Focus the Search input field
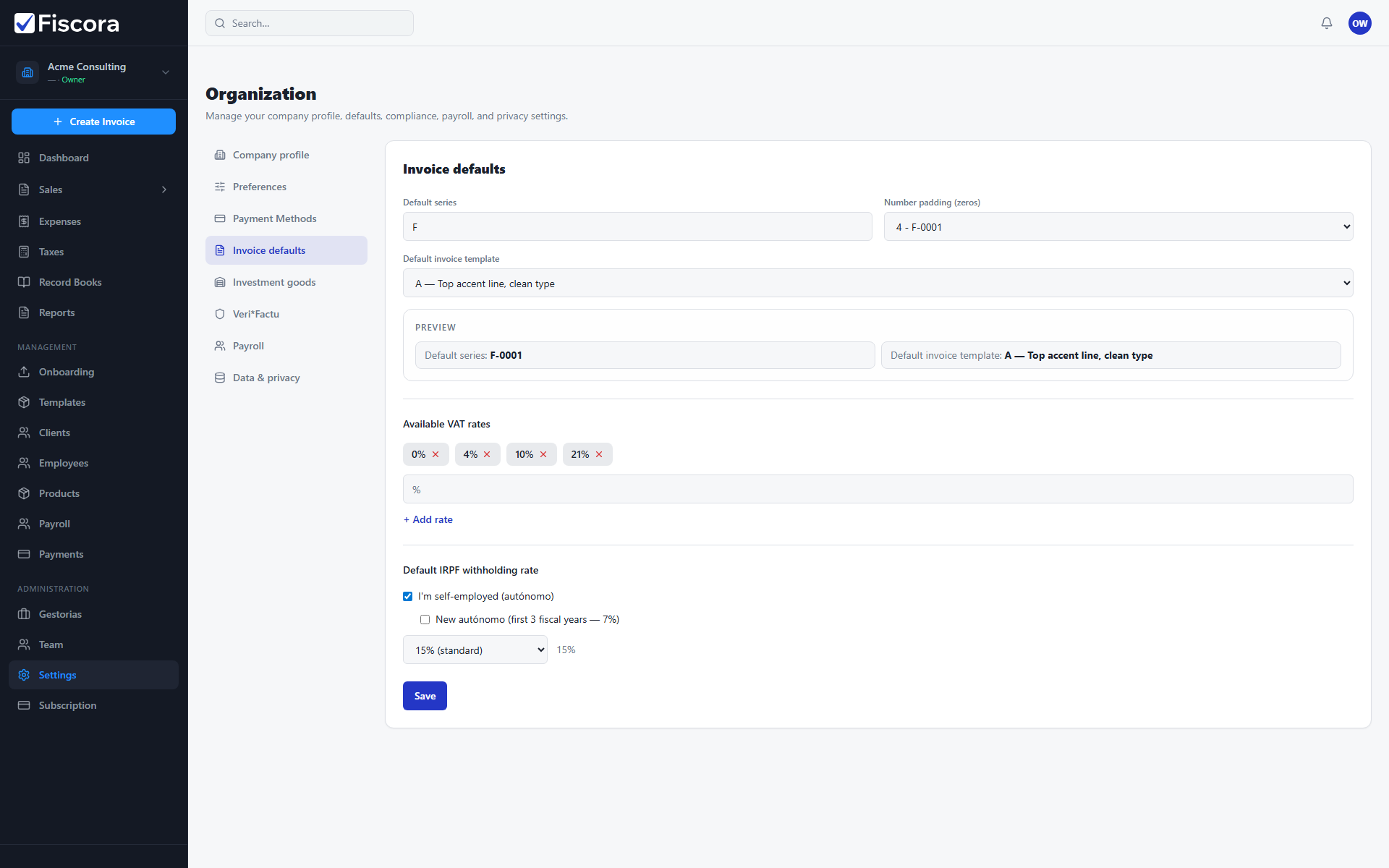The height and width of the screenshot is (868, 1389). click(310, 23)
